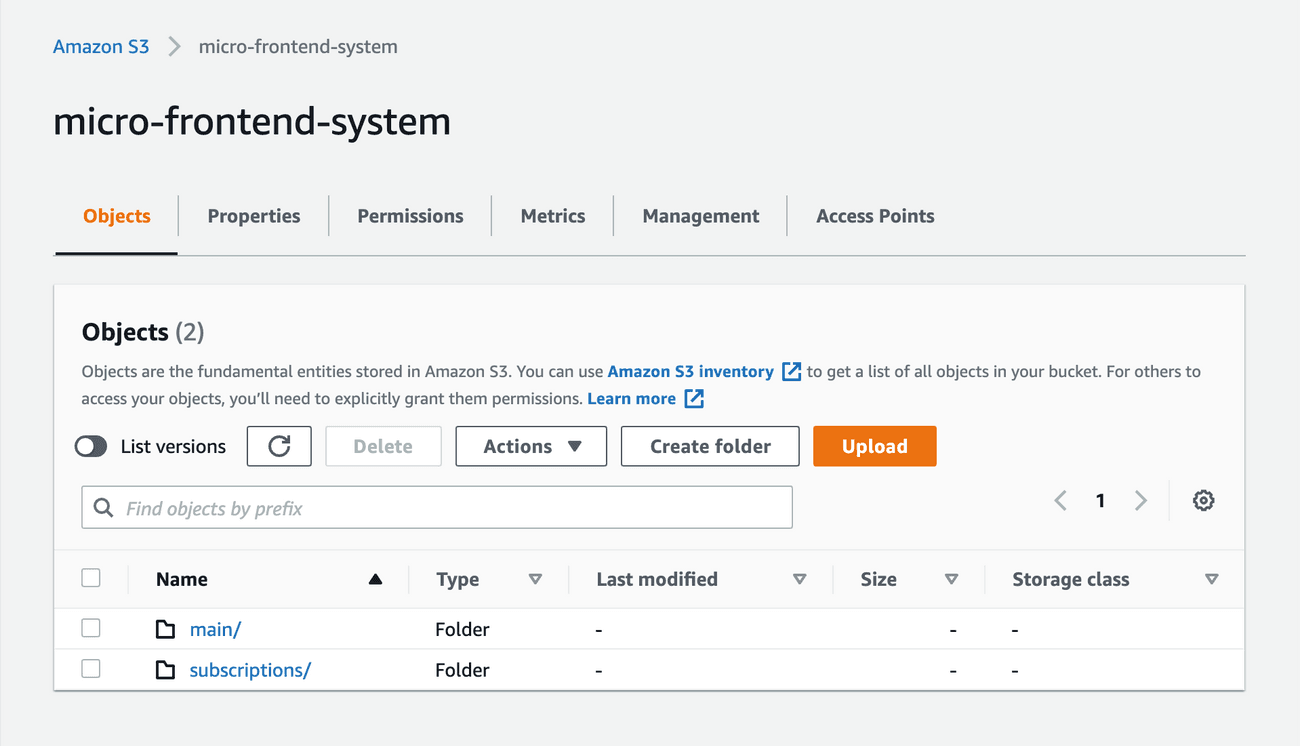Select the Management tab
1300x746 pixels.
click(x=700, y=215)
